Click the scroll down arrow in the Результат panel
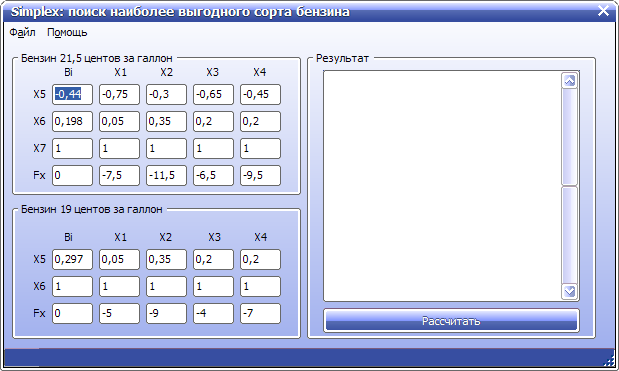619x371 pixels. click(x=569, y=291)
